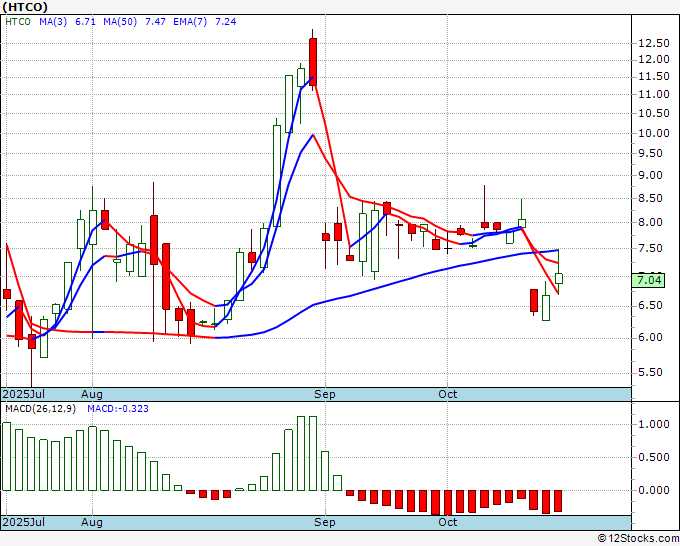This screenshot has width=680, height=546.
Task: Click the 11.50 price axis label
Action: (654, 77)
